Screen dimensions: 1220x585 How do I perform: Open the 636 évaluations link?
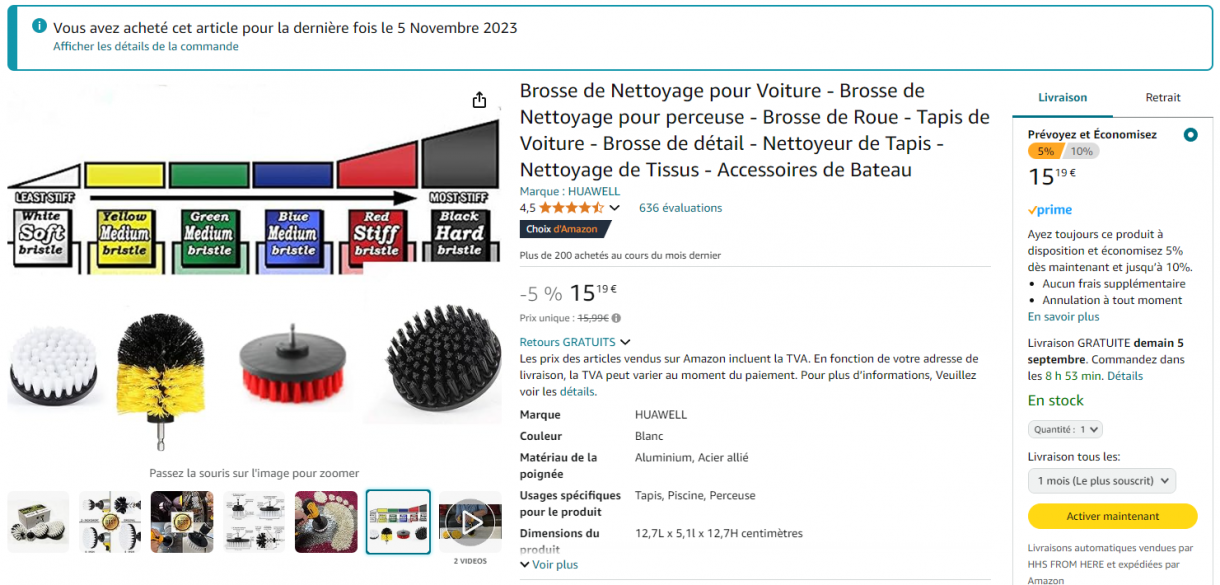(x=680, y=208)
